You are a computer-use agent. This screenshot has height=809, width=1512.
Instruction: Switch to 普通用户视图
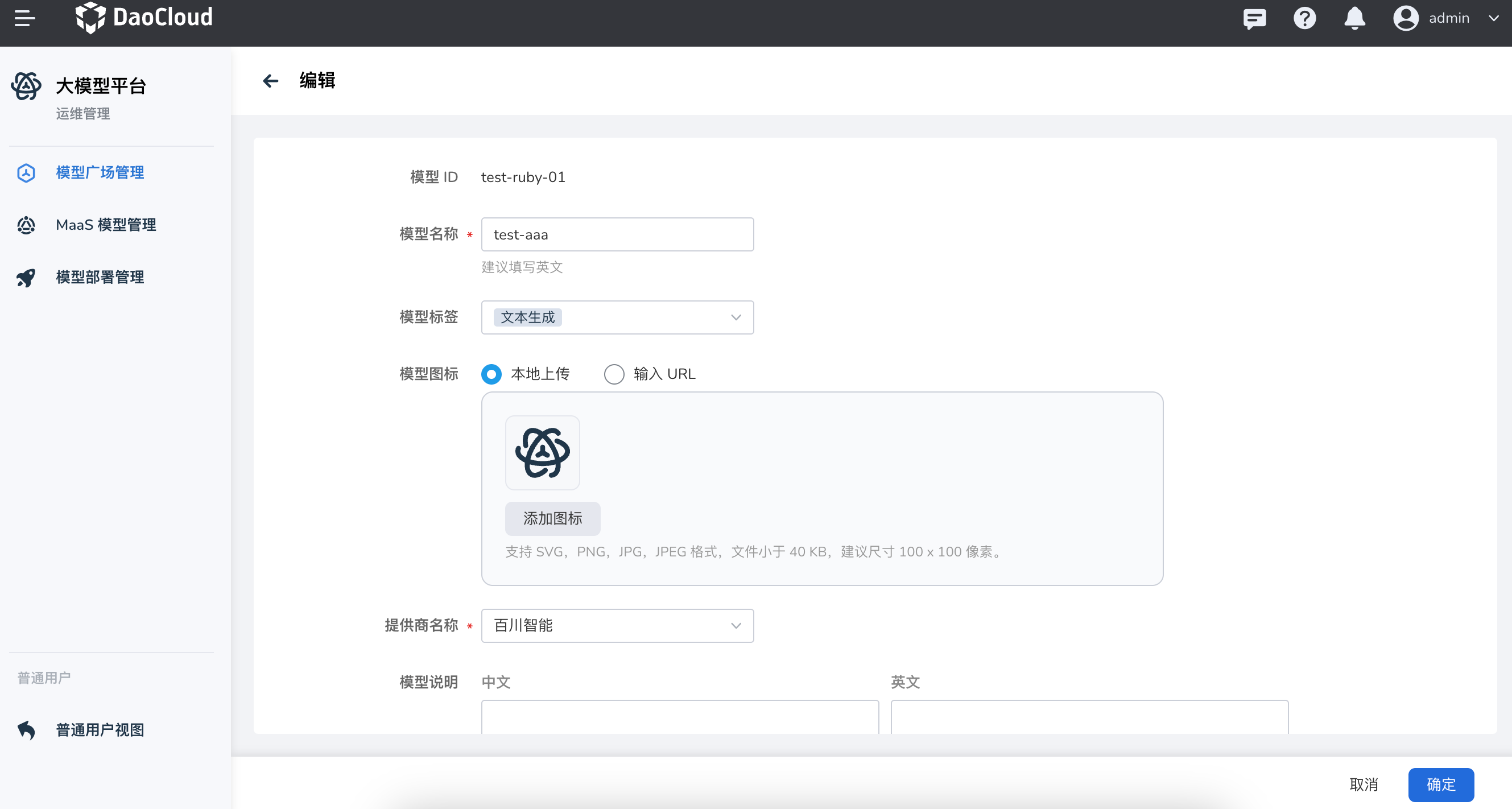(99, 730)
